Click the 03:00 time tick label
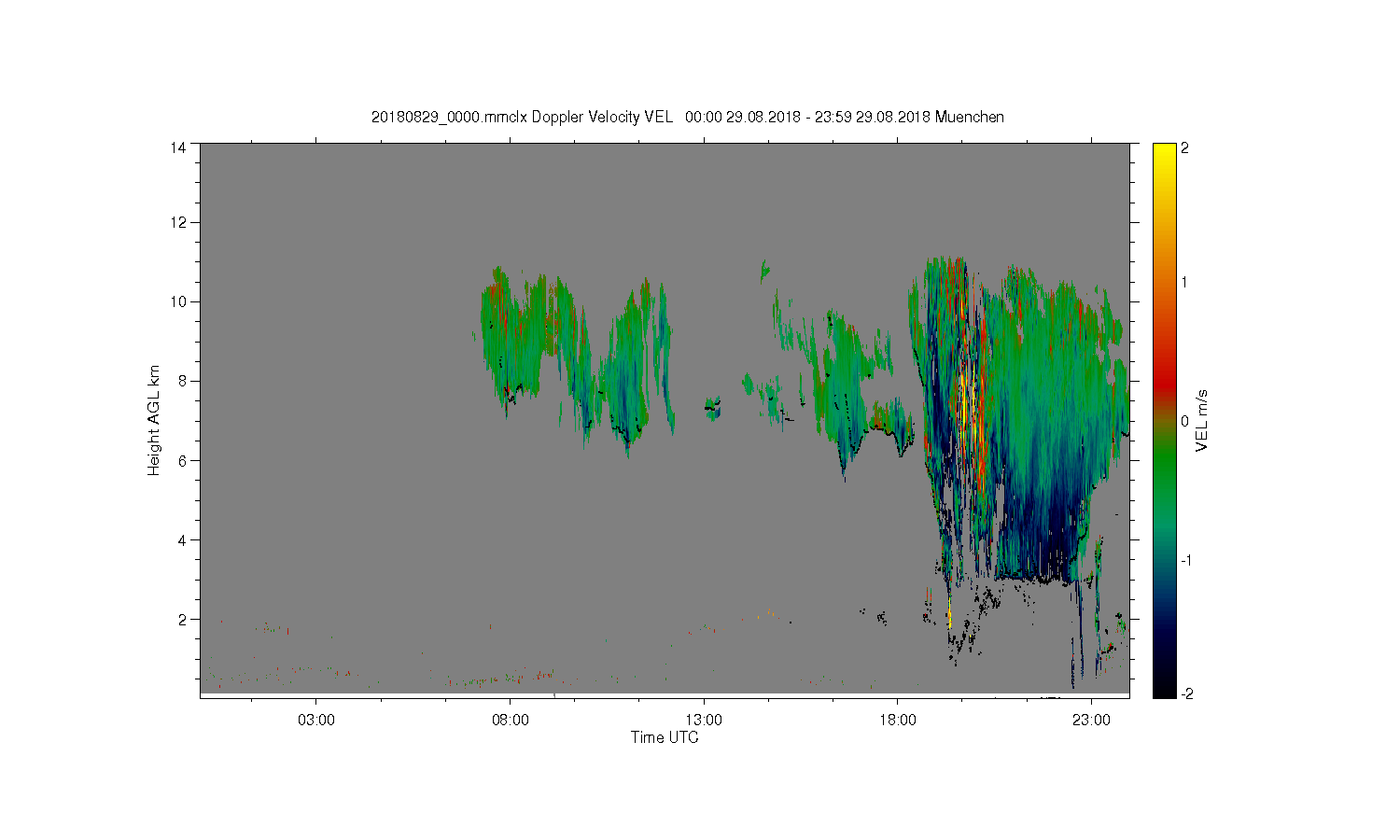The image size is (1400, 840). click(315, 720)
